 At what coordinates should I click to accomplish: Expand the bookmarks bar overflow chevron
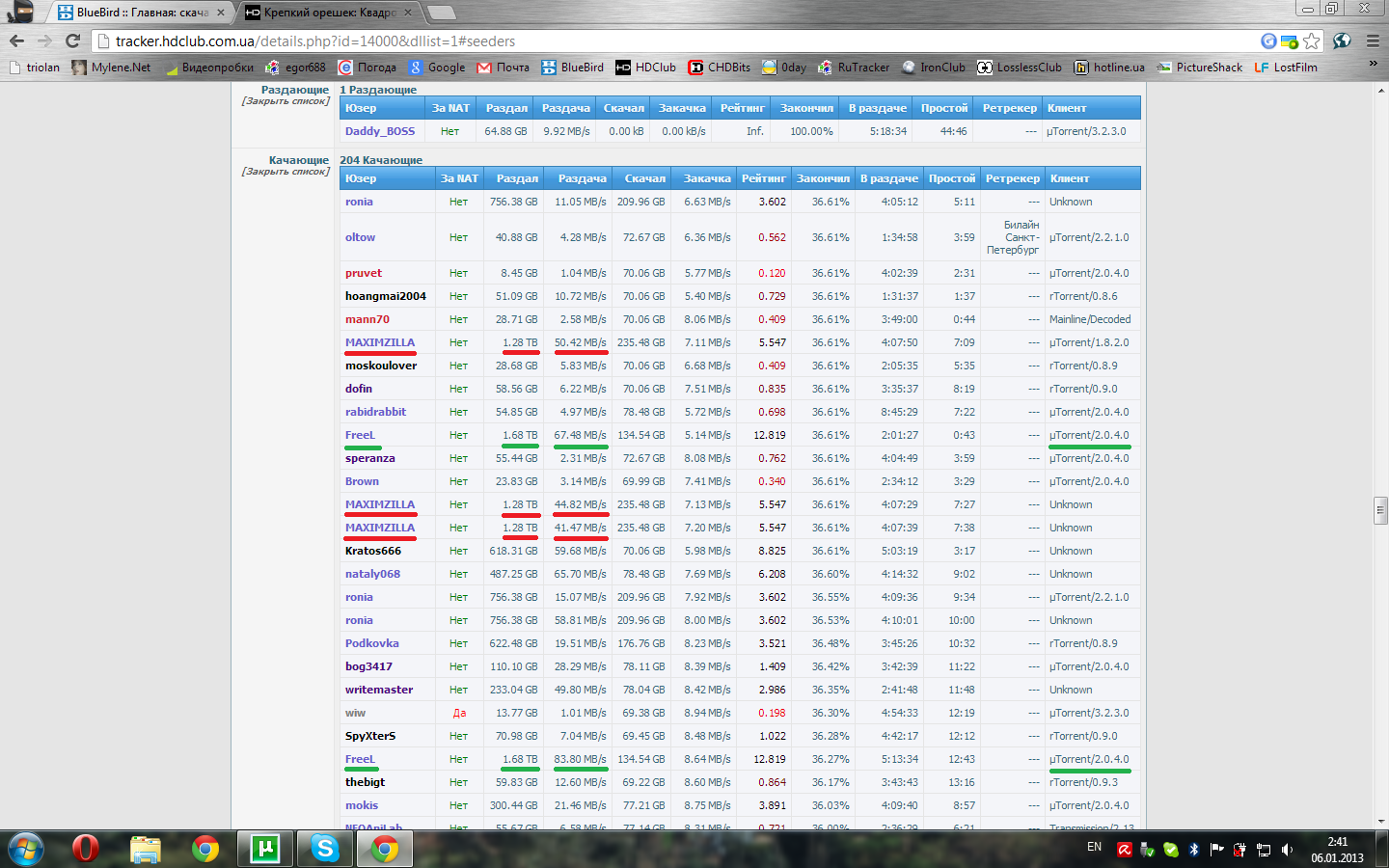click(x=1373, y=65)
